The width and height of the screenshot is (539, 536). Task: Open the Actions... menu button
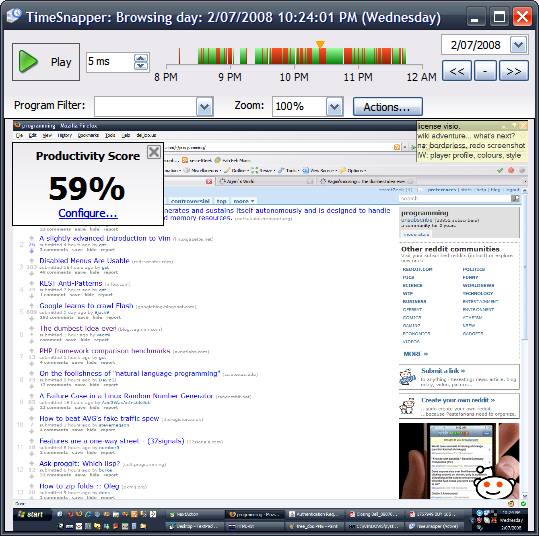[387, 107]
